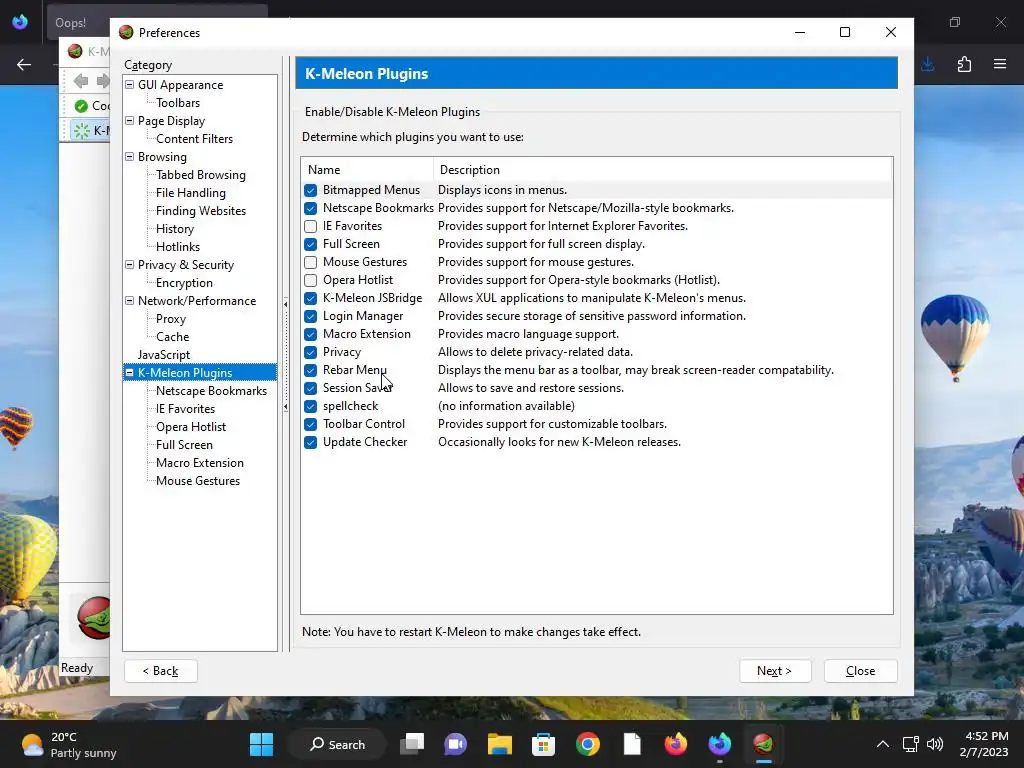The width and height of the screenshot is (1024, 768).
Task: Uncheck the spellcheck plugin checkbox
Action: tap(311, 406)
